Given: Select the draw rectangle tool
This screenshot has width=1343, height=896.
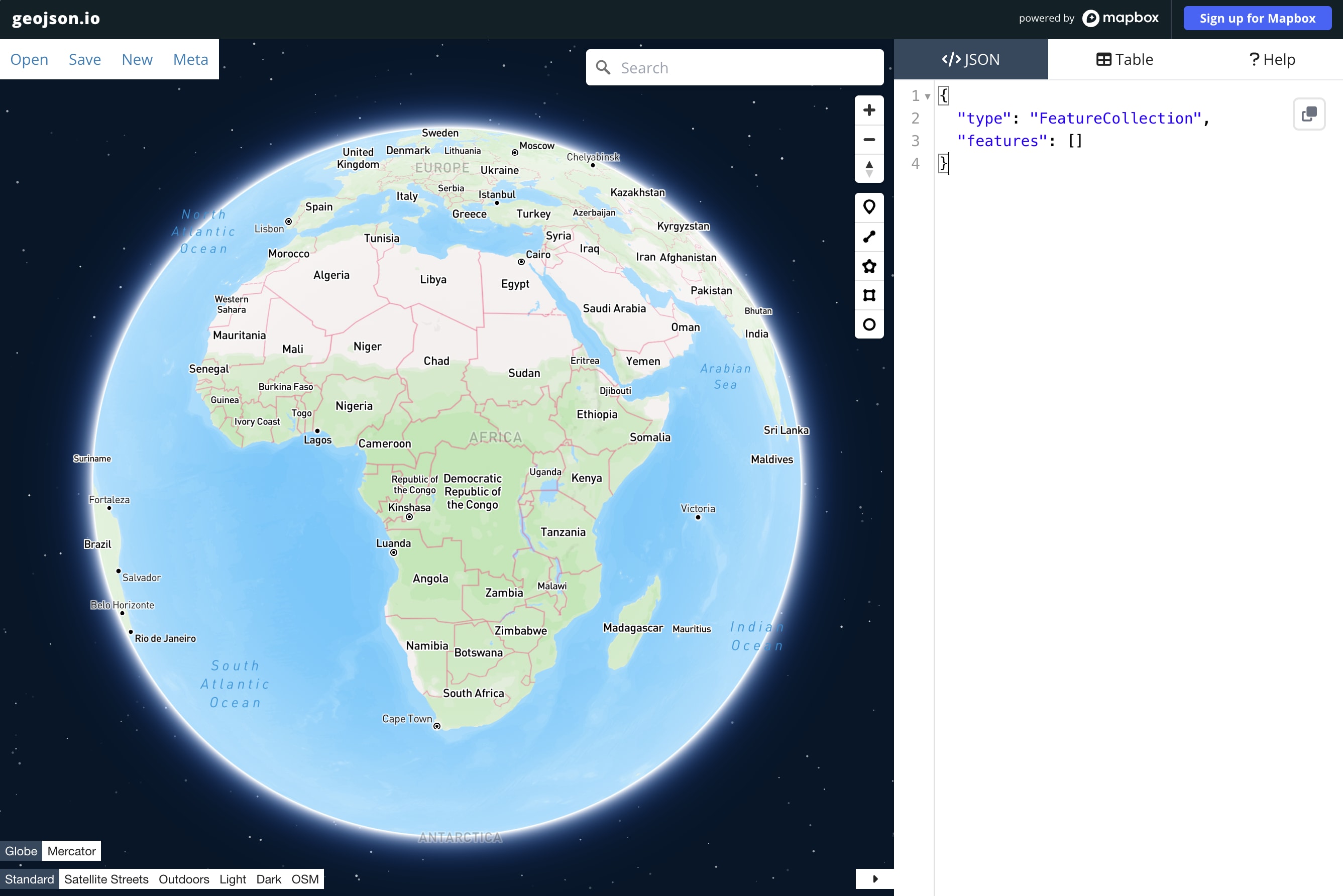Looking at the screenshot, I should click(869, 295).
